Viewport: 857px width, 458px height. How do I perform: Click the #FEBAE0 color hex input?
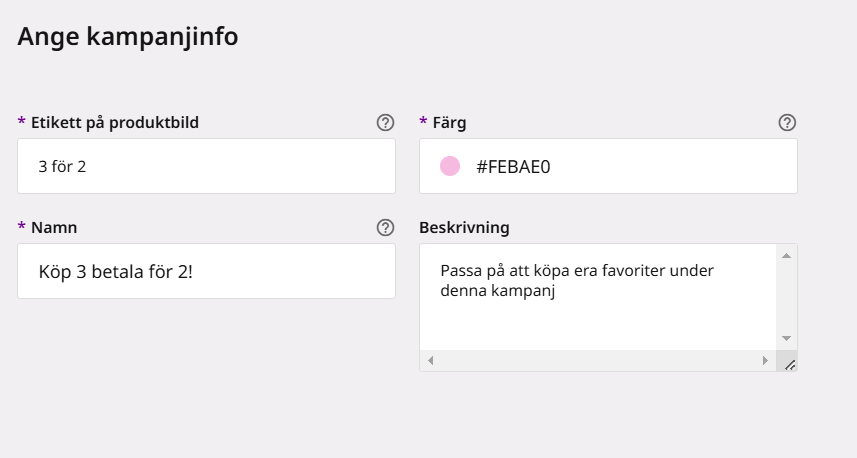(608, 166)
